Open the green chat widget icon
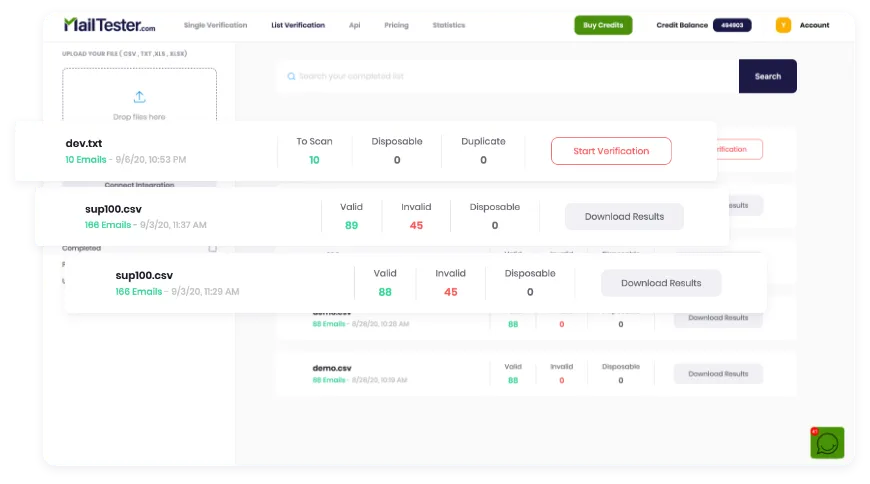This screenshot has height=484, width=870. click(x=827, y=442)
